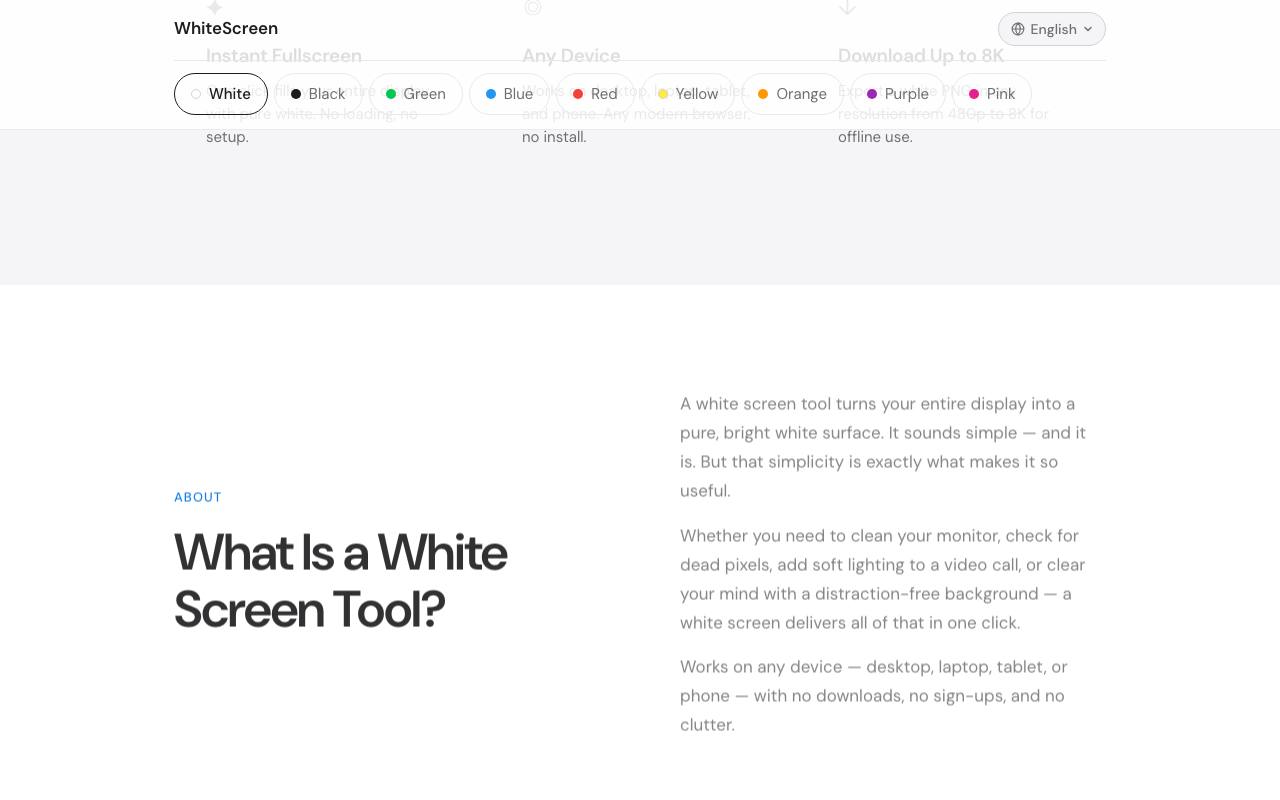This screenshot has height=800, width=1280.
Task: Click the paragraph starting 'Whether you need to clean'
Action: pos(884,579)
